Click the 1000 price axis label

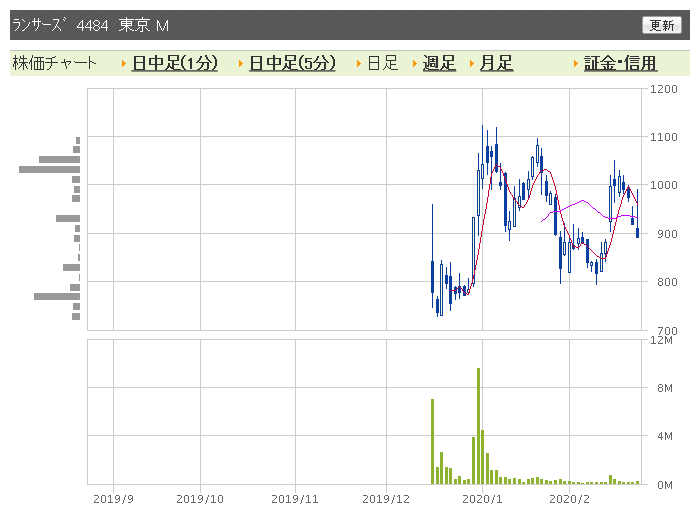664,185
